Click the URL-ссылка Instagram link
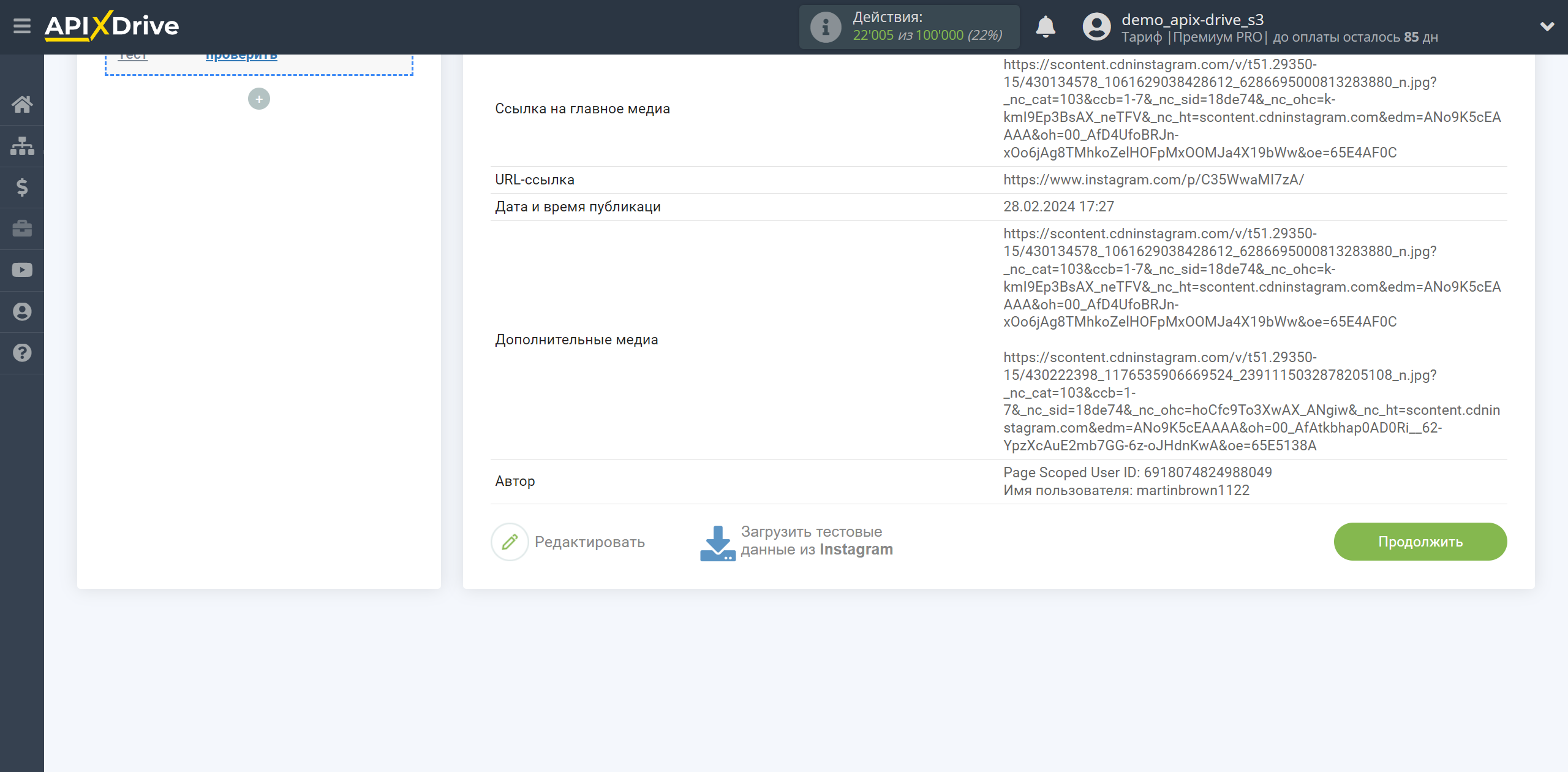Screen dimensions: 1568x772 pos(1153,180)
